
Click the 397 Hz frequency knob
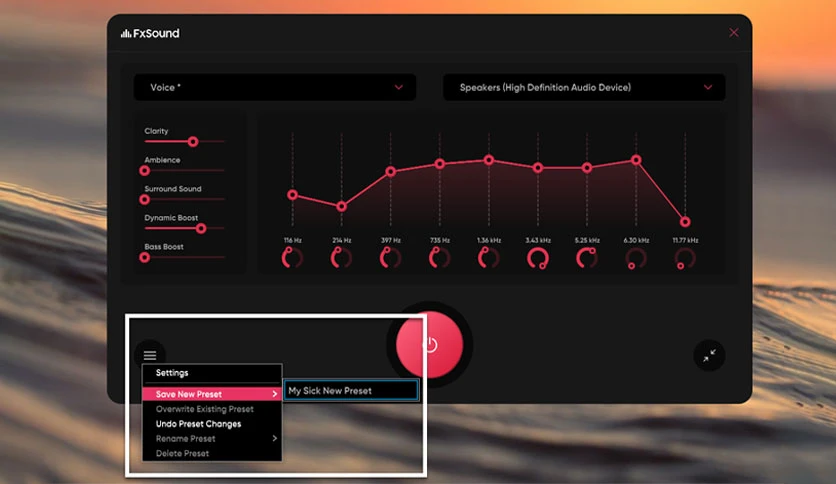(390, 258)
